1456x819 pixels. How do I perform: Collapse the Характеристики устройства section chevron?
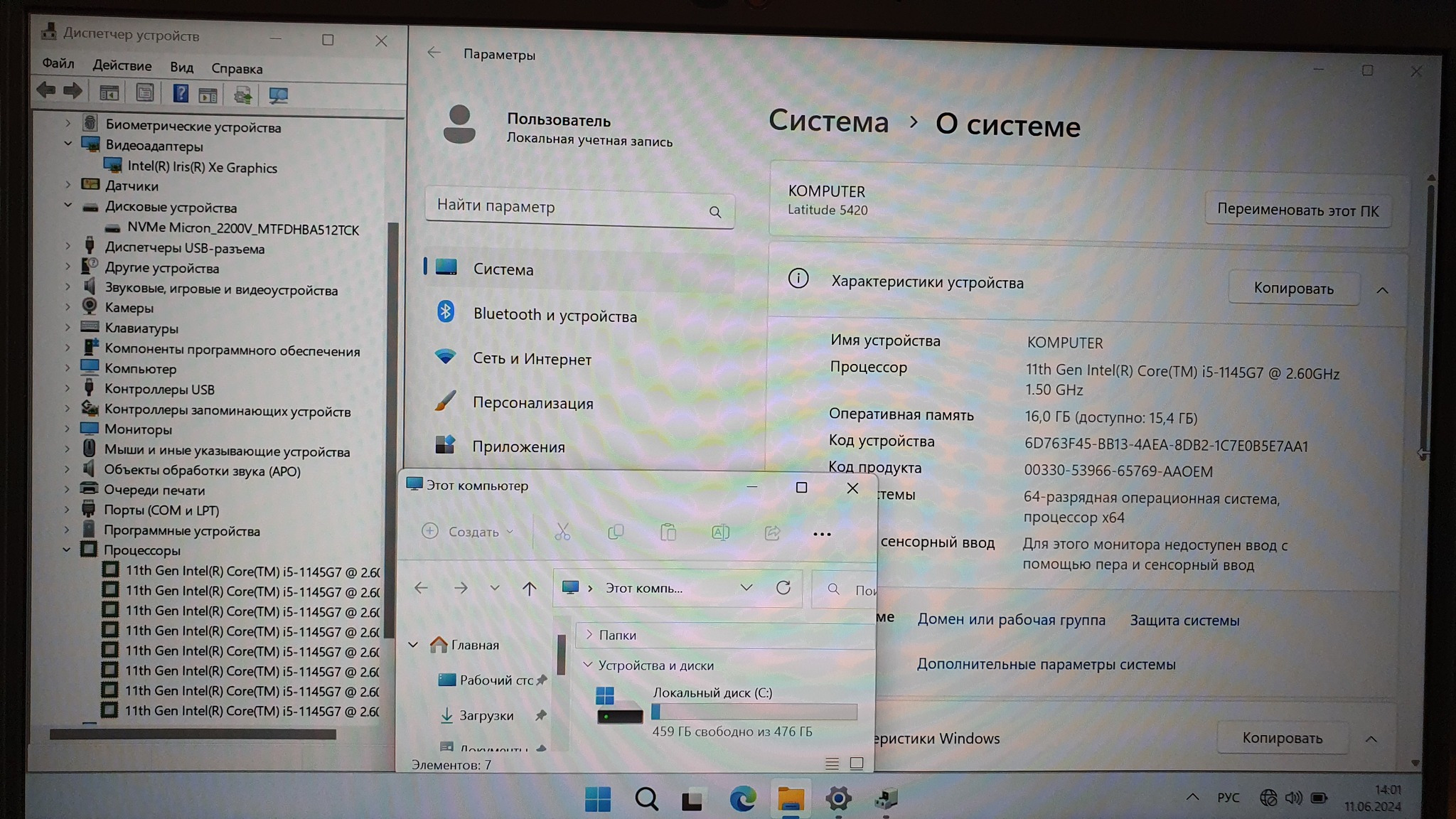point(1381,289)
